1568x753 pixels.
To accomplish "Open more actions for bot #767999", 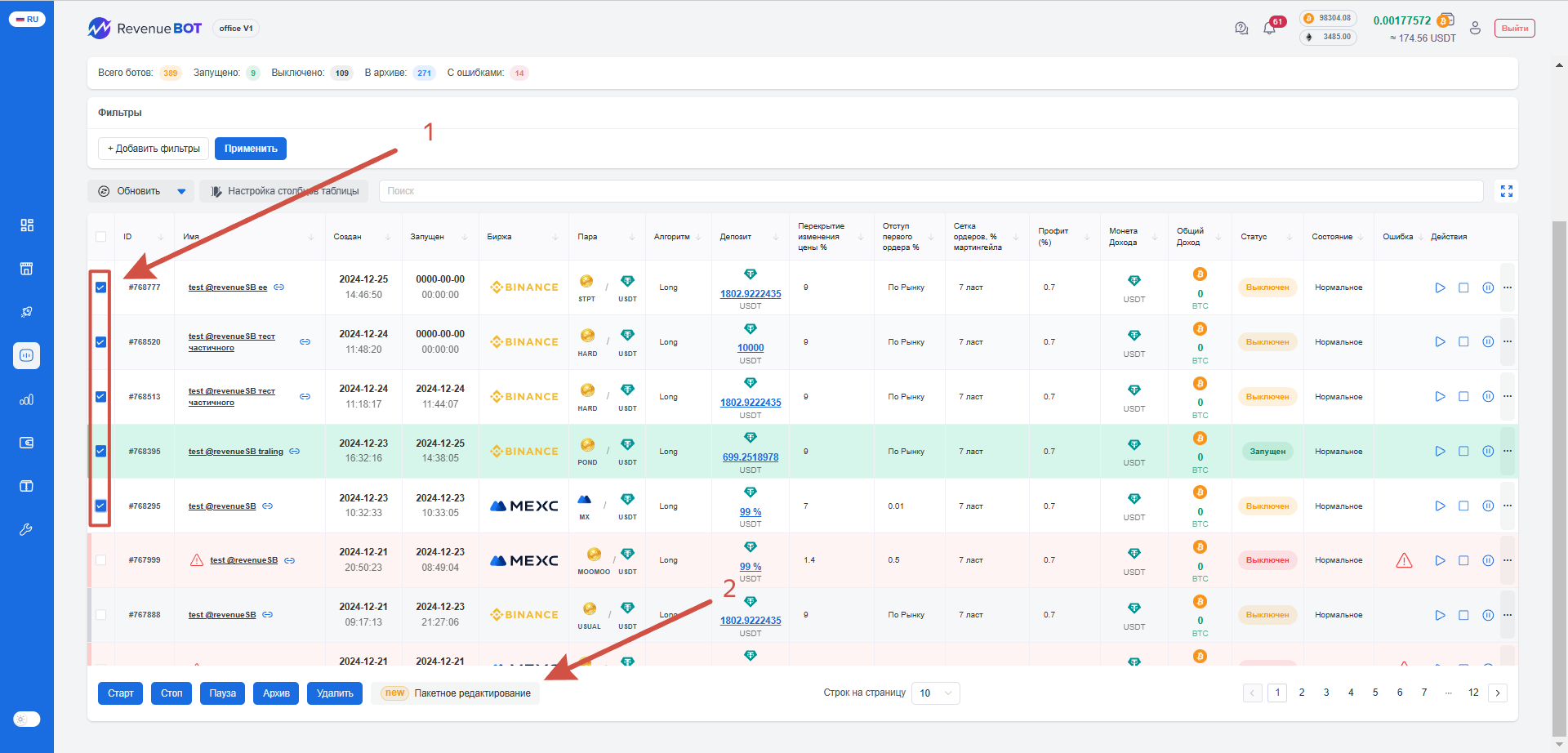I will [x=1508, y=560].
